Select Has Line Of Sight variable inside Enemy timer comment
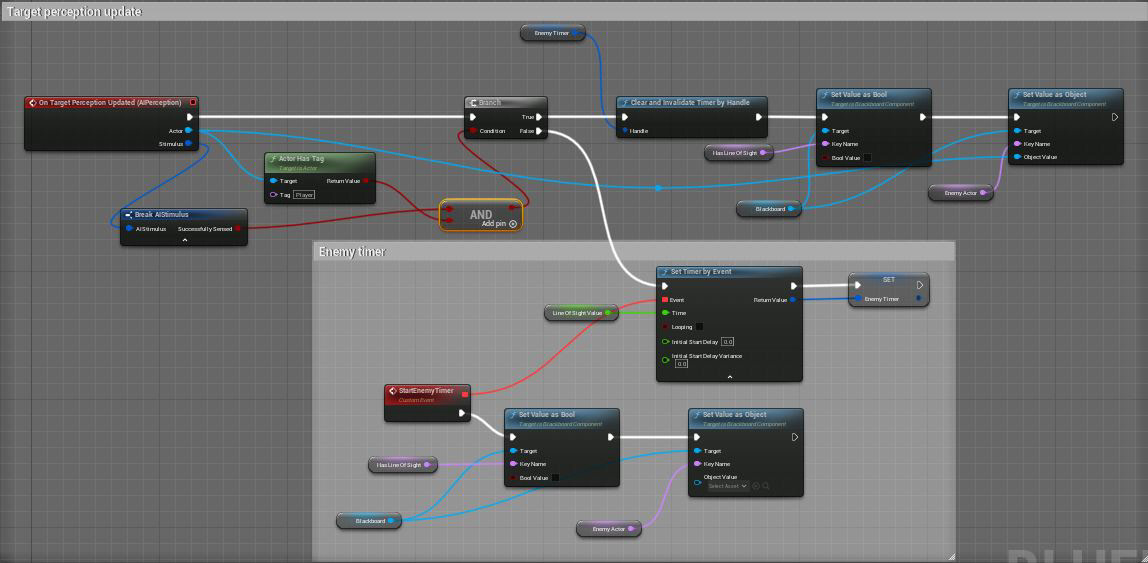This screenshot has height=563, width=1148. [x=403, y=464]
